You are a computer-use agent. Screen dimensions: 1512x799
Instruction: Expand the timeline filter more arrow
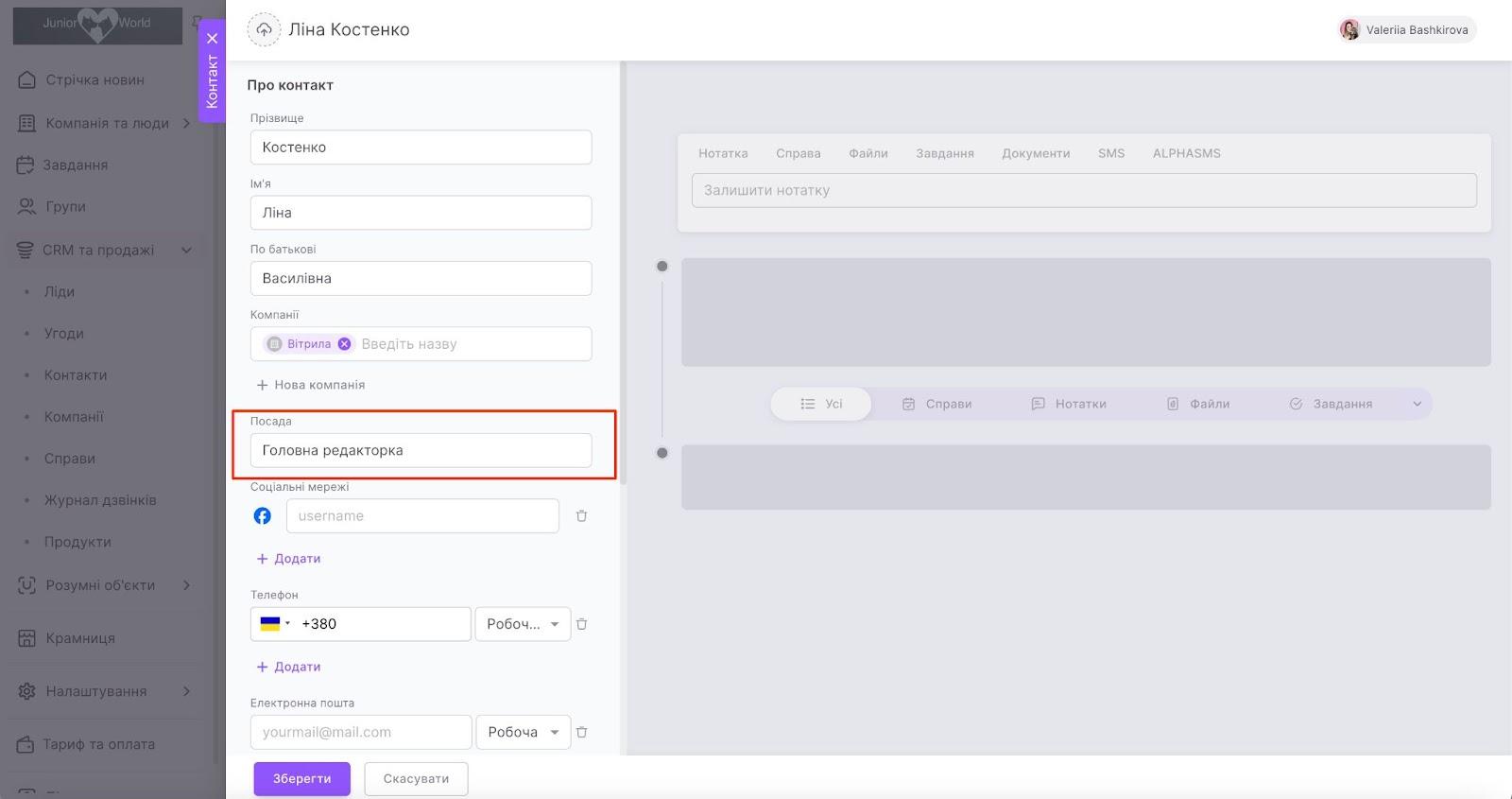click(x=1417, y=404)
